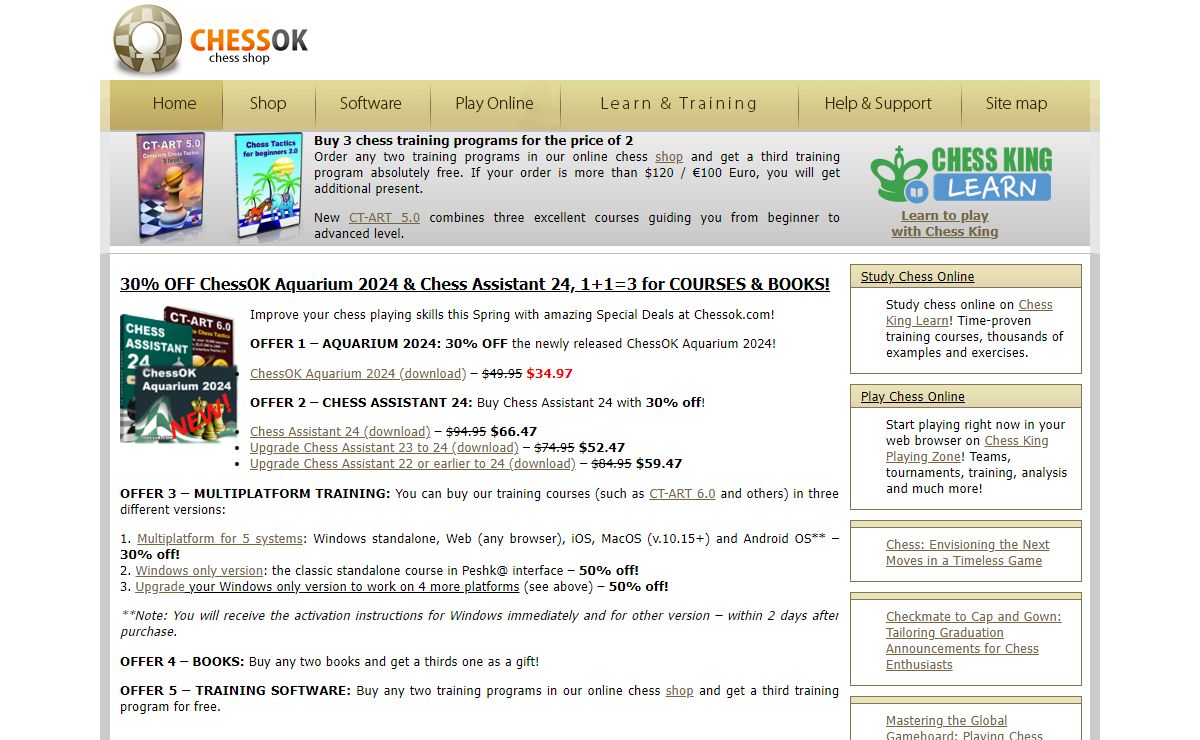
Task: Click the $52.47 upgrade price
Action: 602,448
